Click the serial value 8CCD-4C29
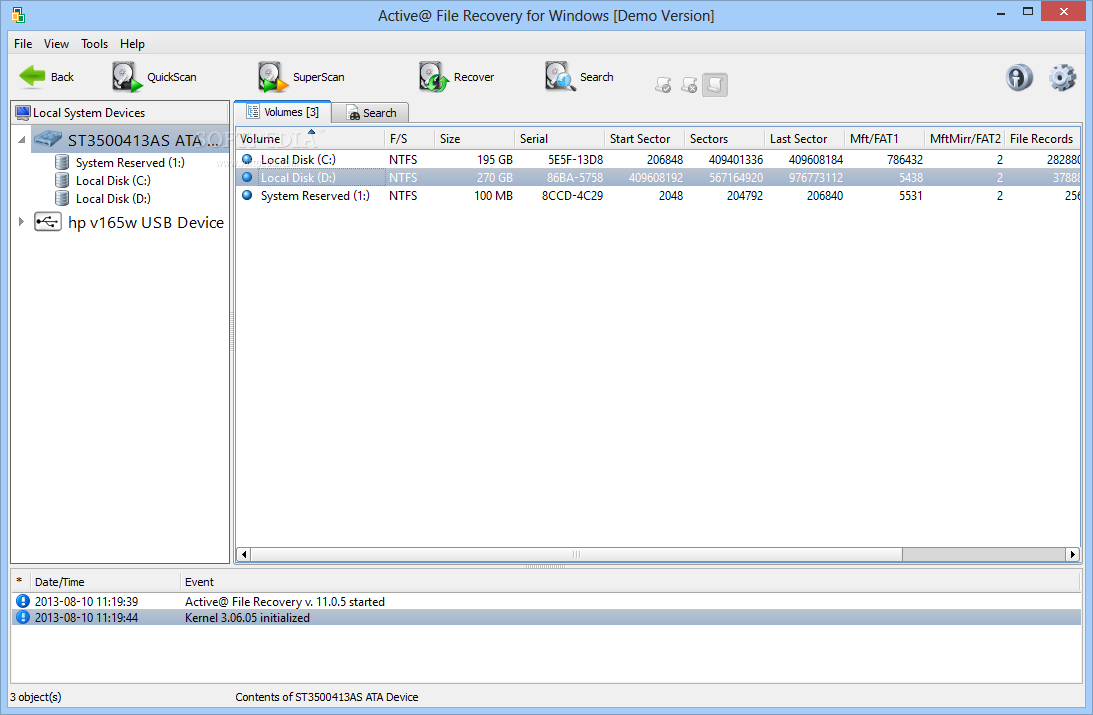The width and height of the screenshot is (1093, 715). coord(572,196)
